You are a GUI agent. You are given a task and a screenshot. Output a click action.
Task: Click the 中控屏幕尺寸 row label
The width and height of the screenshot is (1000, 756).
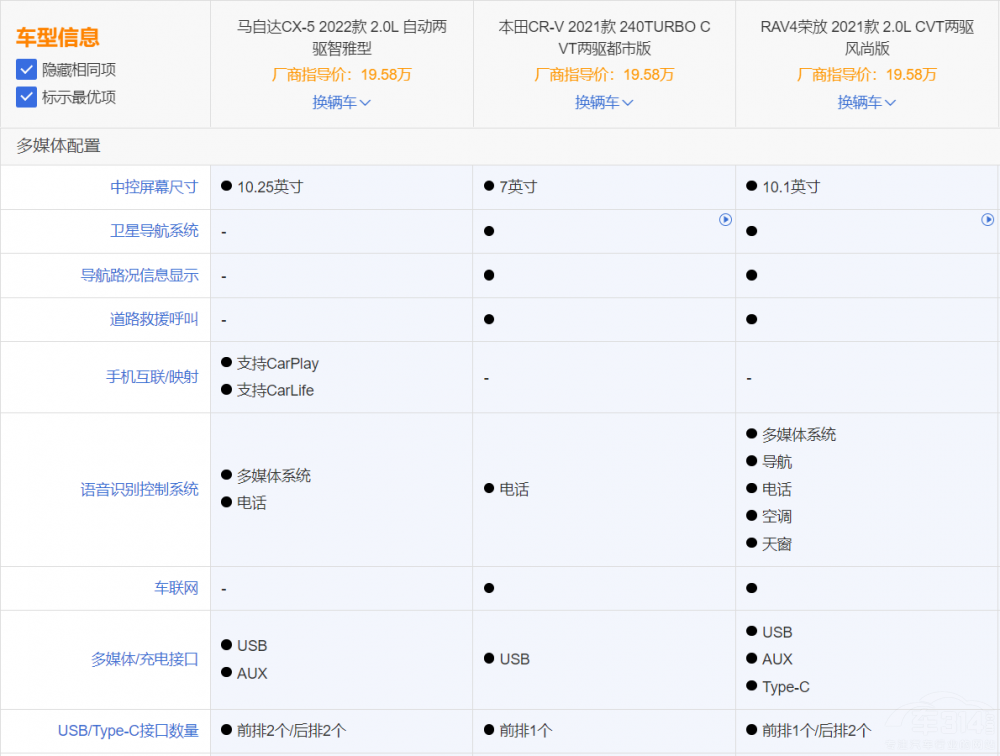coord(154,187)
